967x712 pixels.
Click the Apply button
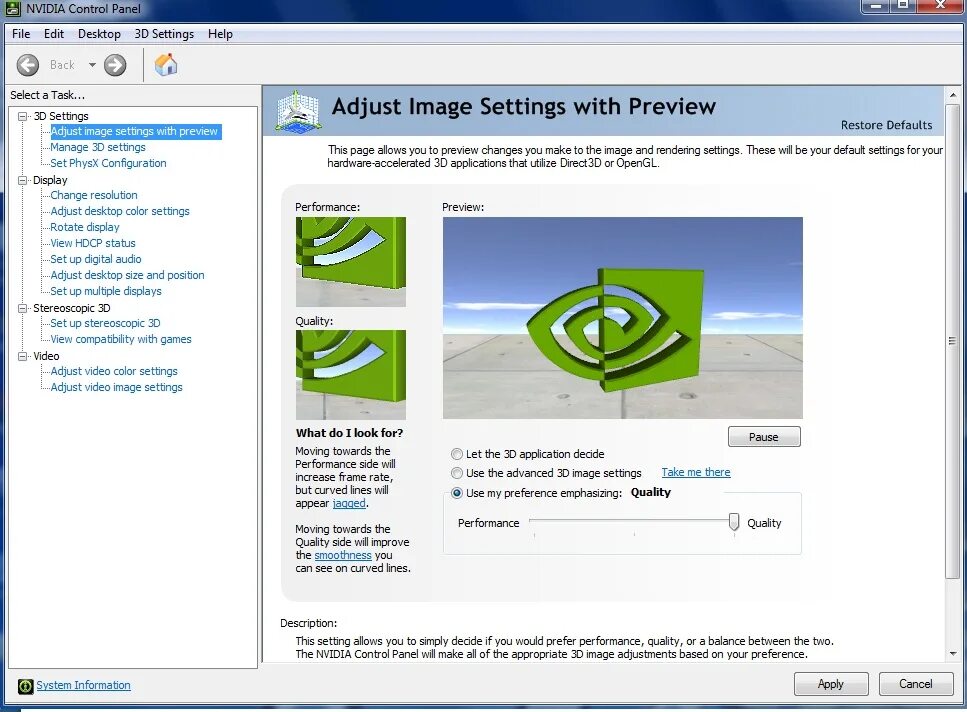[831, 684]
